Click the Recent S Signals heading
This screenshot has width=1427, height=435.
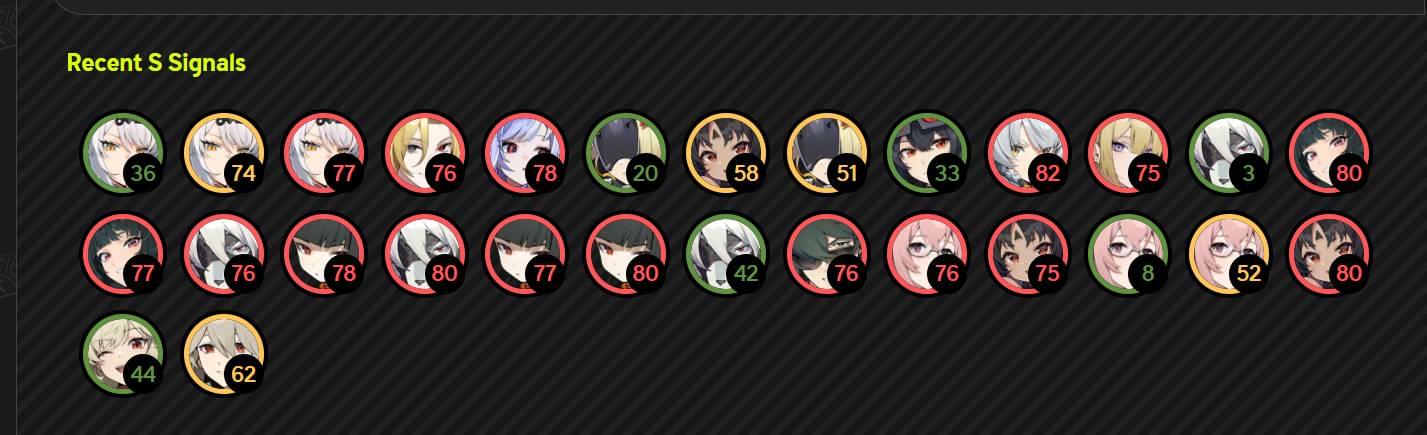[156, 63]
